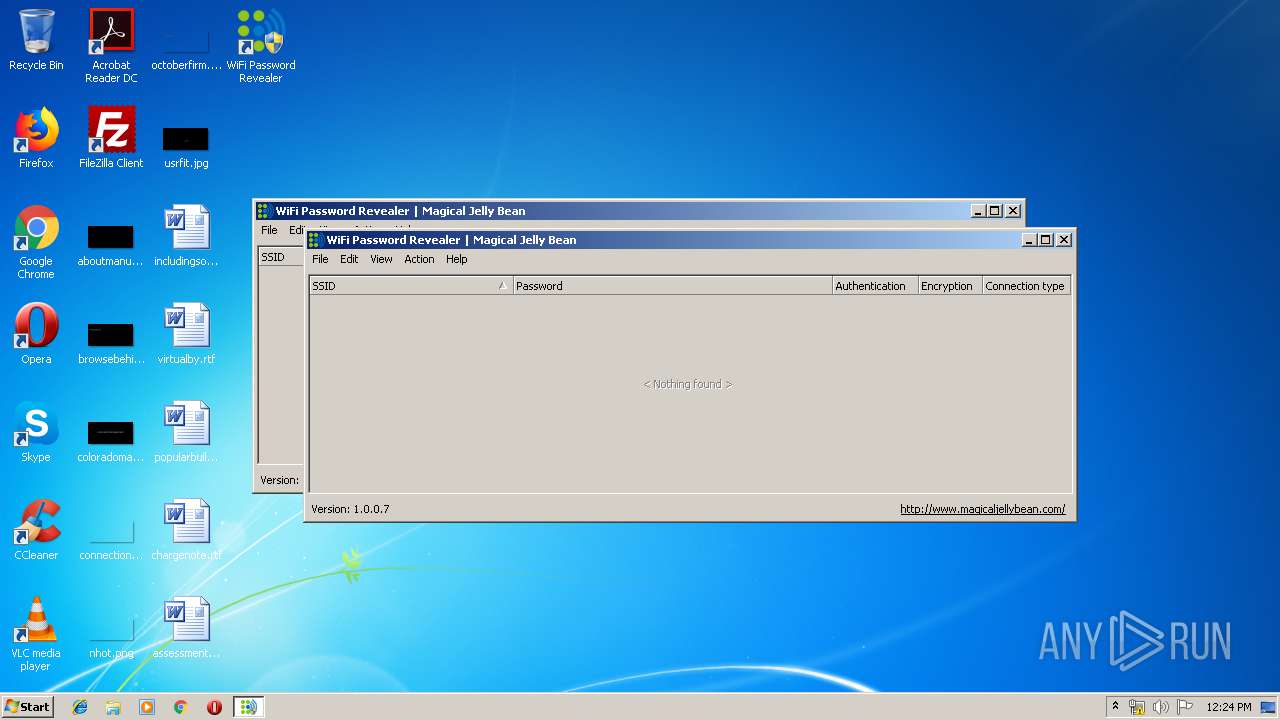Open File menu in the back window
This screenshot has height=720, width=1280.
coord(269,230)
